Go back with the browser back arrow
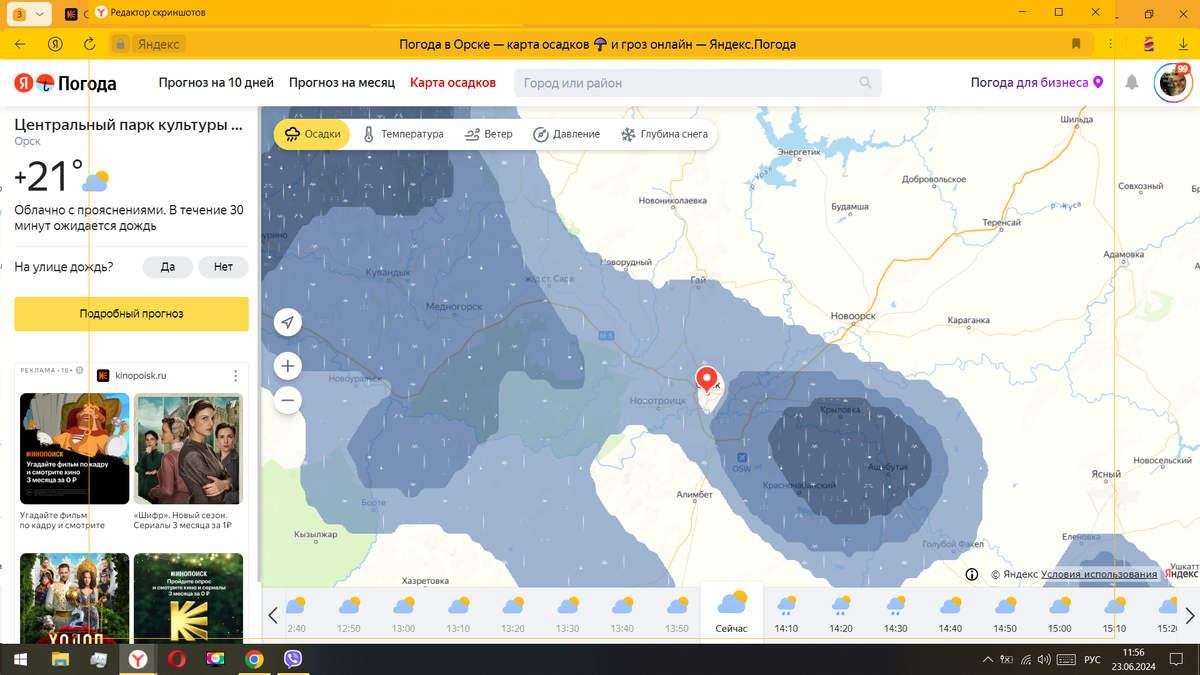This screenshot has height=675, width=1200. coord(20,44)
